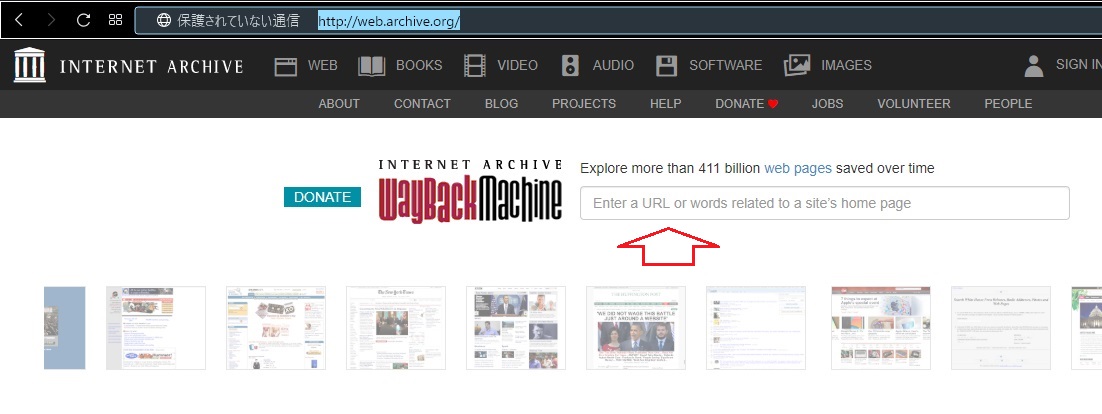Screen dimensions: 1102x414
Task: Click the Video filmstrip icon
Action: coord(475,66)
